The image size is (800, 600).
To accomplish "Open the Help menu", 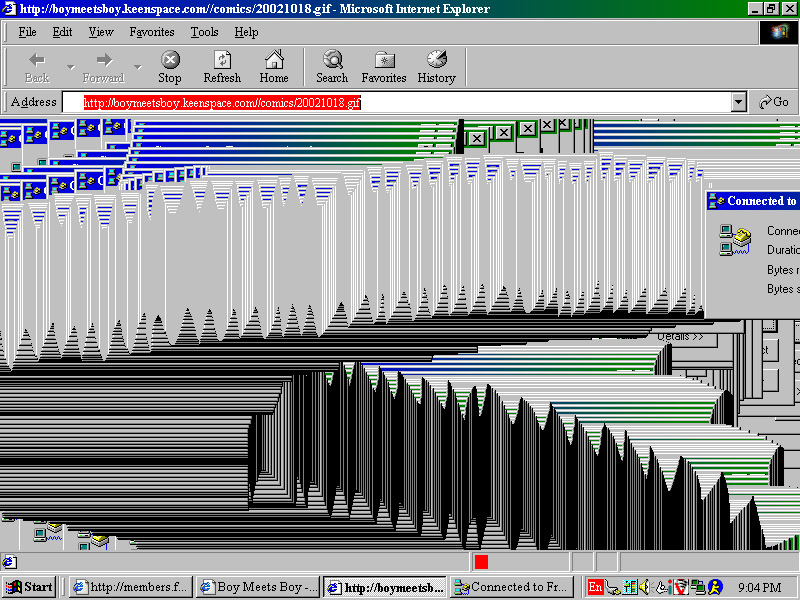I will pyautogui.click(x=246, y=32).
